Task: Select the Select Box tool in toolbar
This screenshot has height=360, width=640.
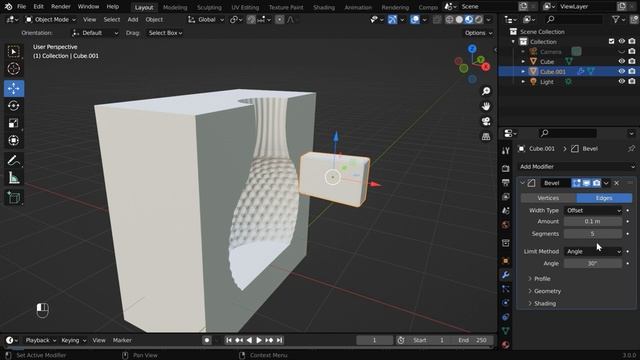Action: pos(13,51)
